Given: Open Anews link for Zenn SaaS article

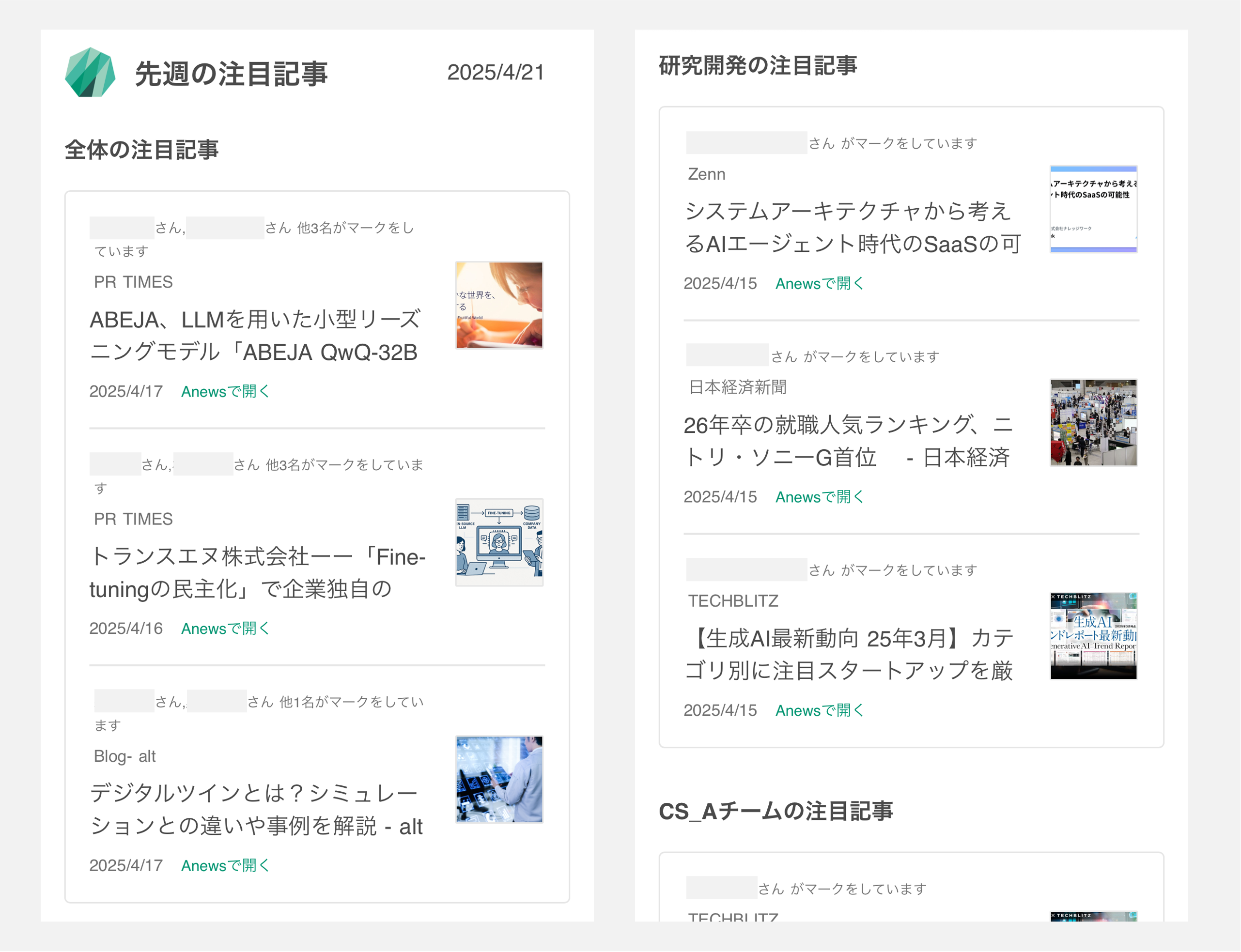Looking at the screenshot, I should click(x=819, y=284).
